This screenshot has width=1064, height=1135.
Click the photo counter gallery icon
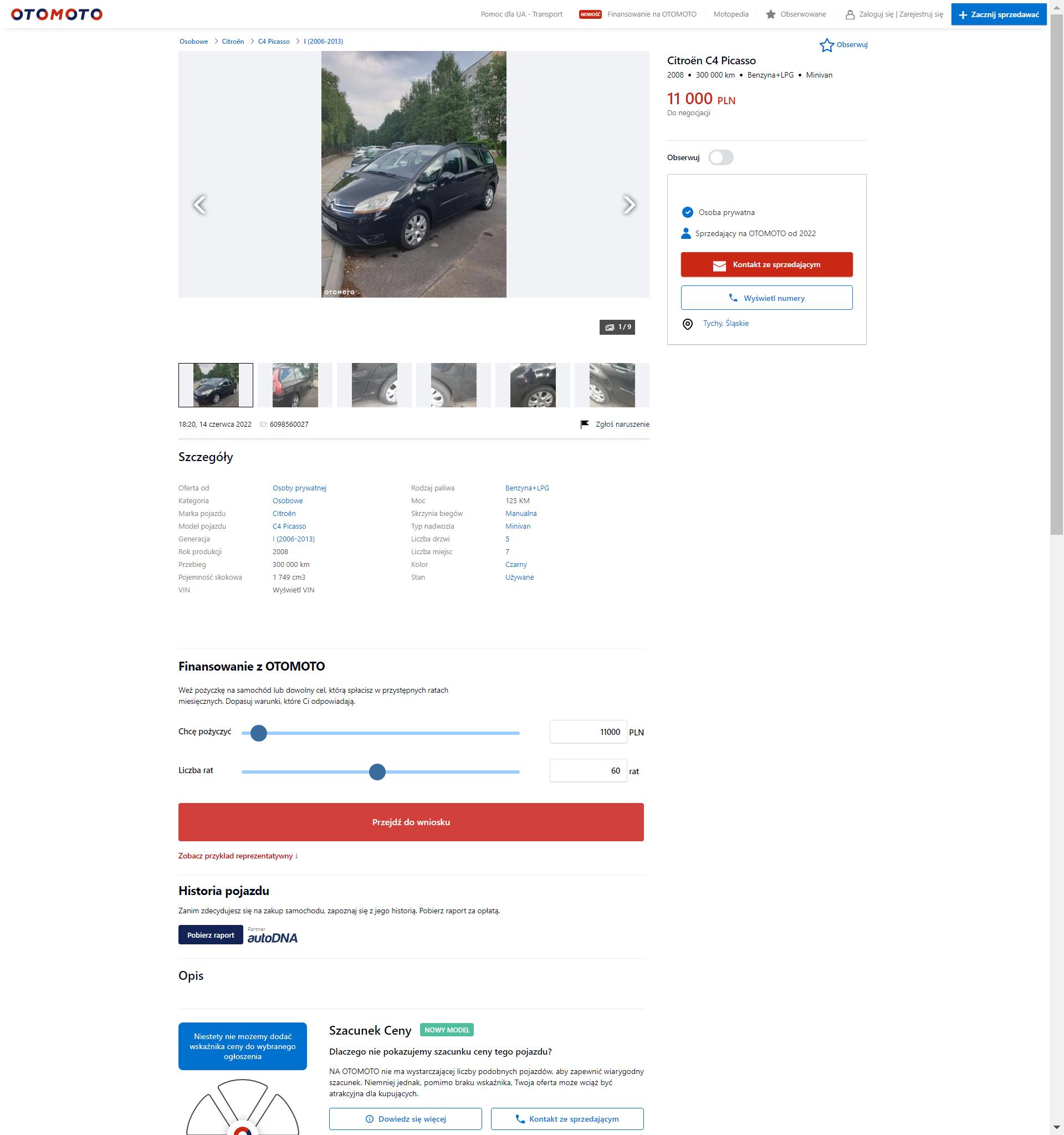[610, 327]
